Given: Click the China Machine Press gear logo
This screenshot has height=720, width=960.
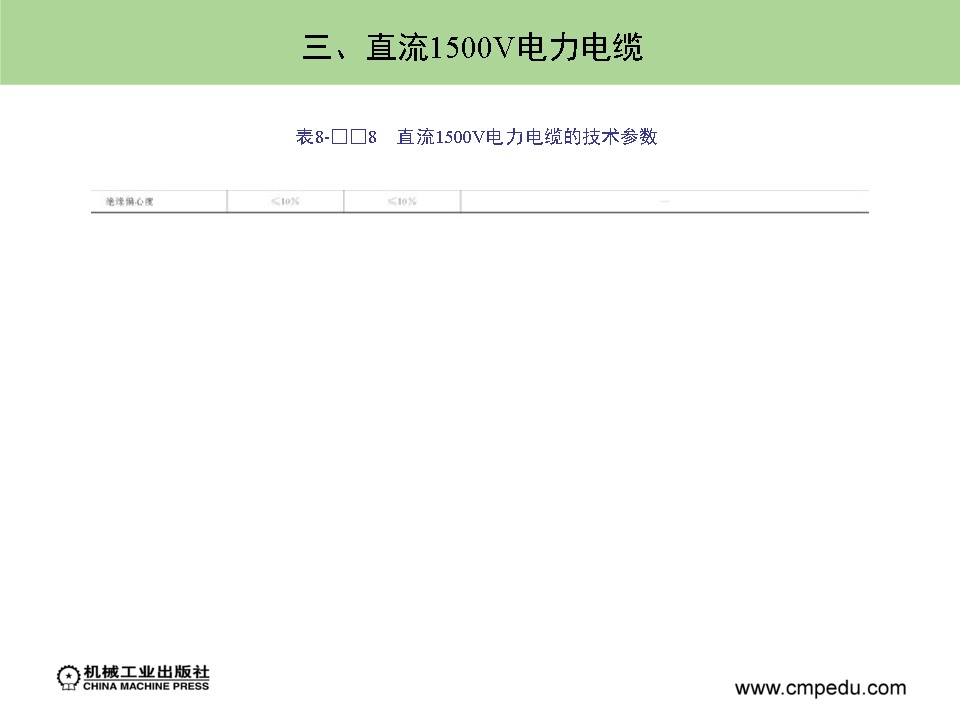Looking at the screenshot, I should [x=67, y=677].
